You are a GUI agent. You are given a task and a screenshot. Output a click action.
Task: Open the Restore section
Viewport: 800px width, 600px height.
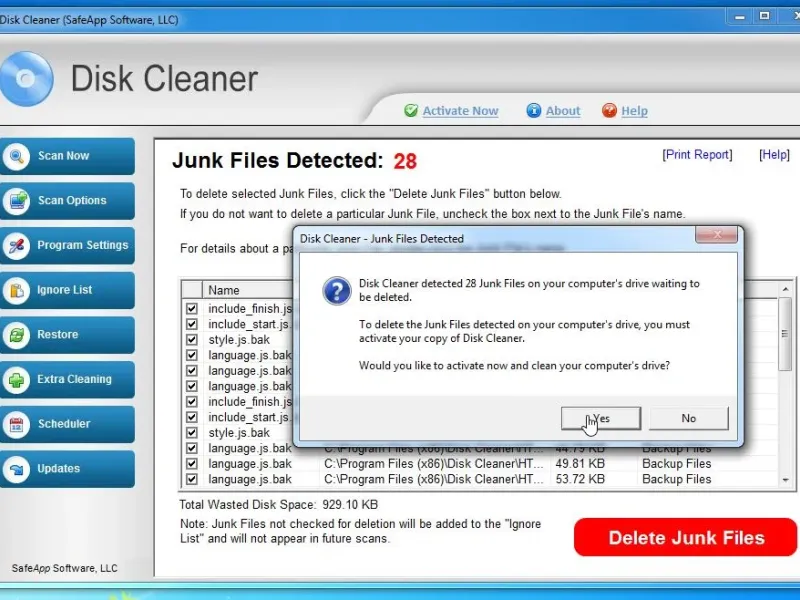pos(67,335)
